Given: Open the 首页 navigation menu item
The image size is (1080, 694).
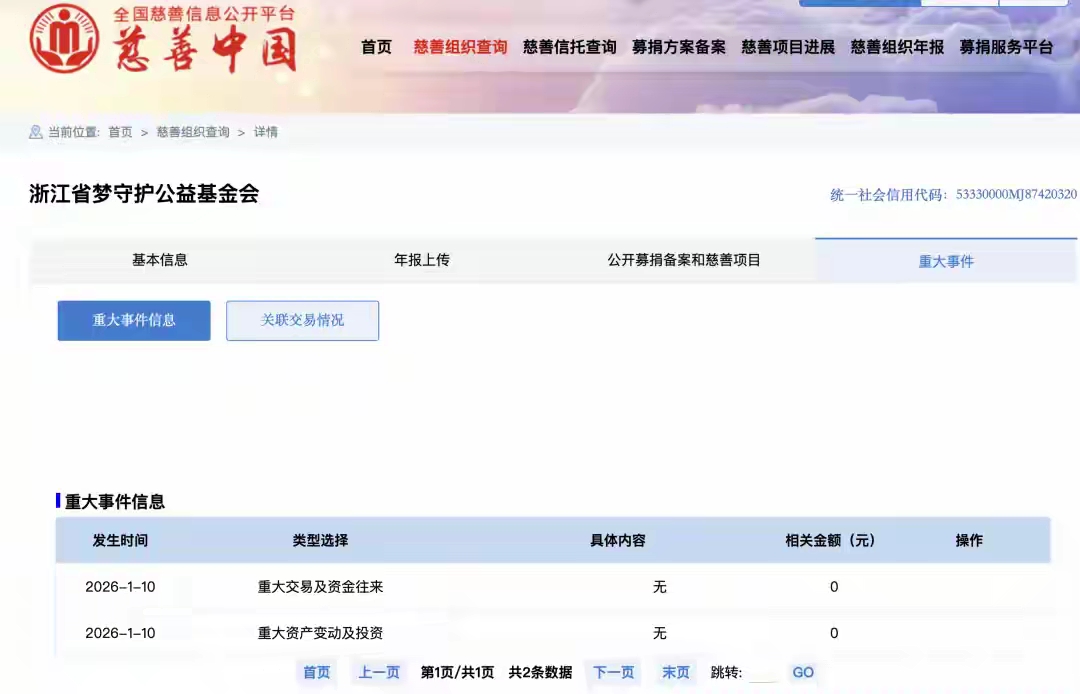Looking at the screenshot, I should click(x=375, y=46).
